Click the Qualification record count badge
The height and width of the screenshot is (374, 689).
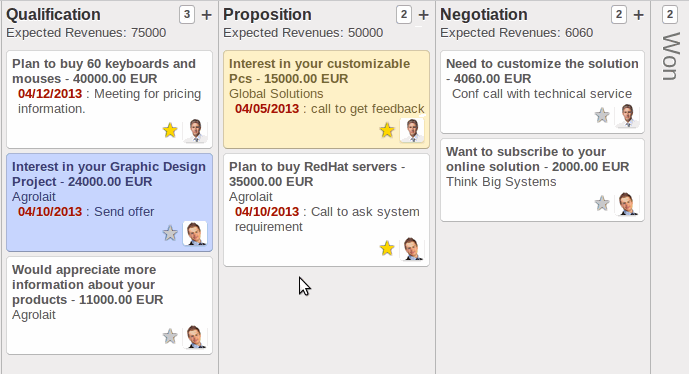tap(187, 15)
